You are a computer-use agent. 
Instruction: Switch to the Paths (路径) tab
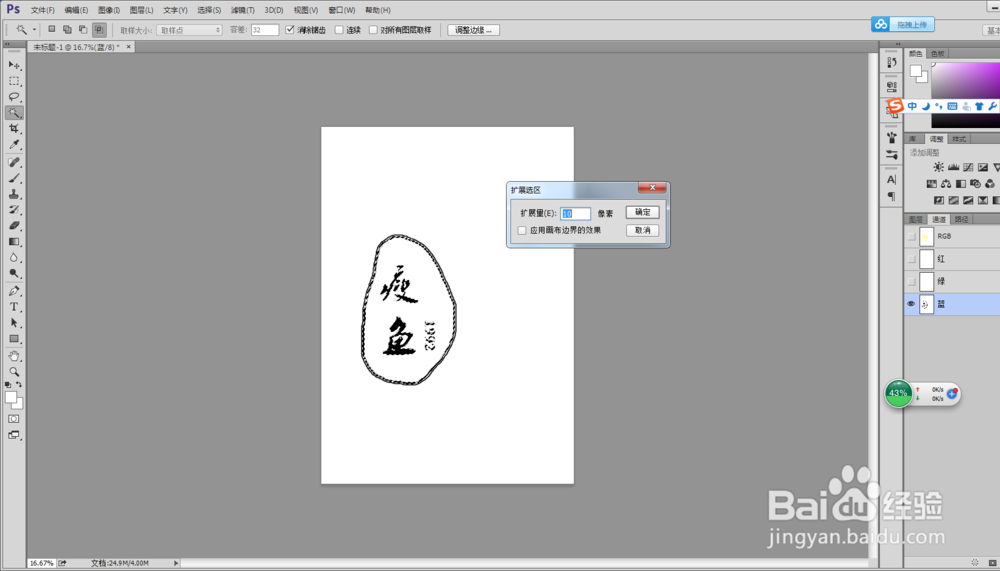(x=962, y=219)
